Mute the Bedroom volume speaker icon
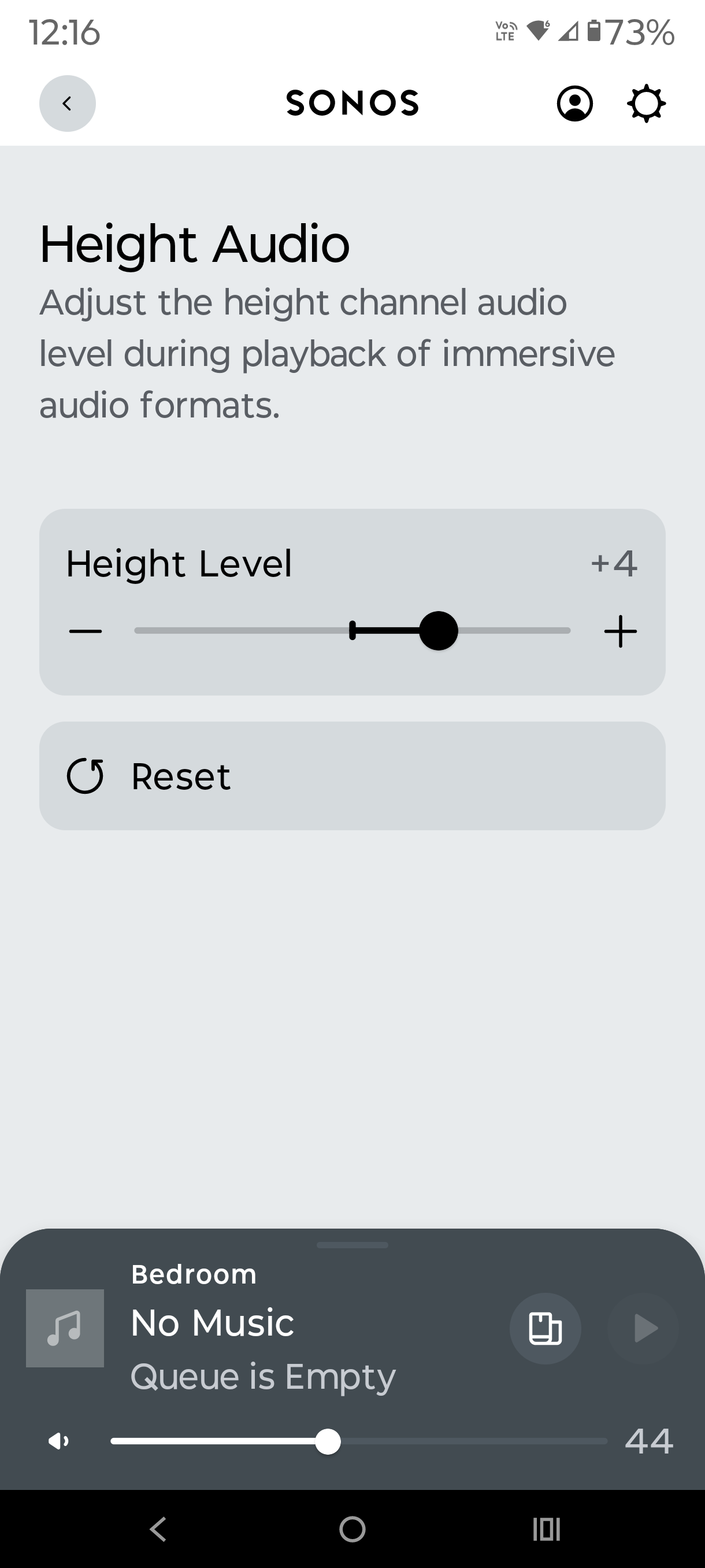 click(x=59, y=1441)
